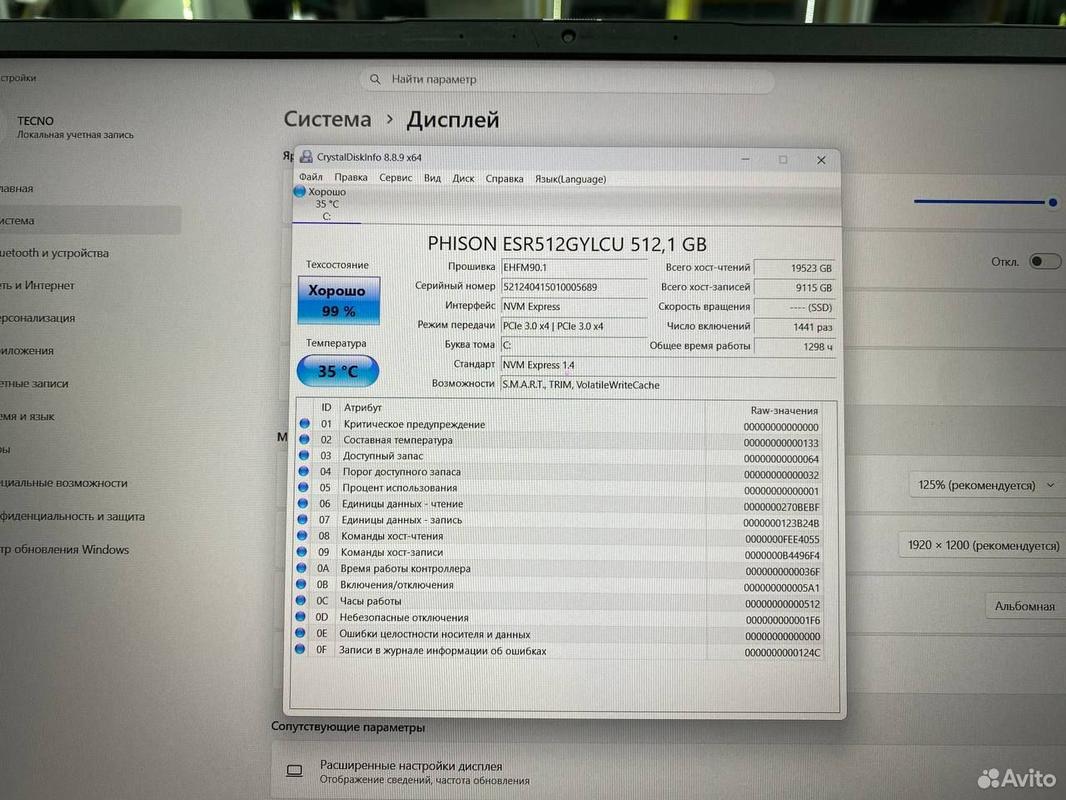
Task: Click the Возможности S.M.A.R.T., TRIM field
Action: click(x=668, y=385)
